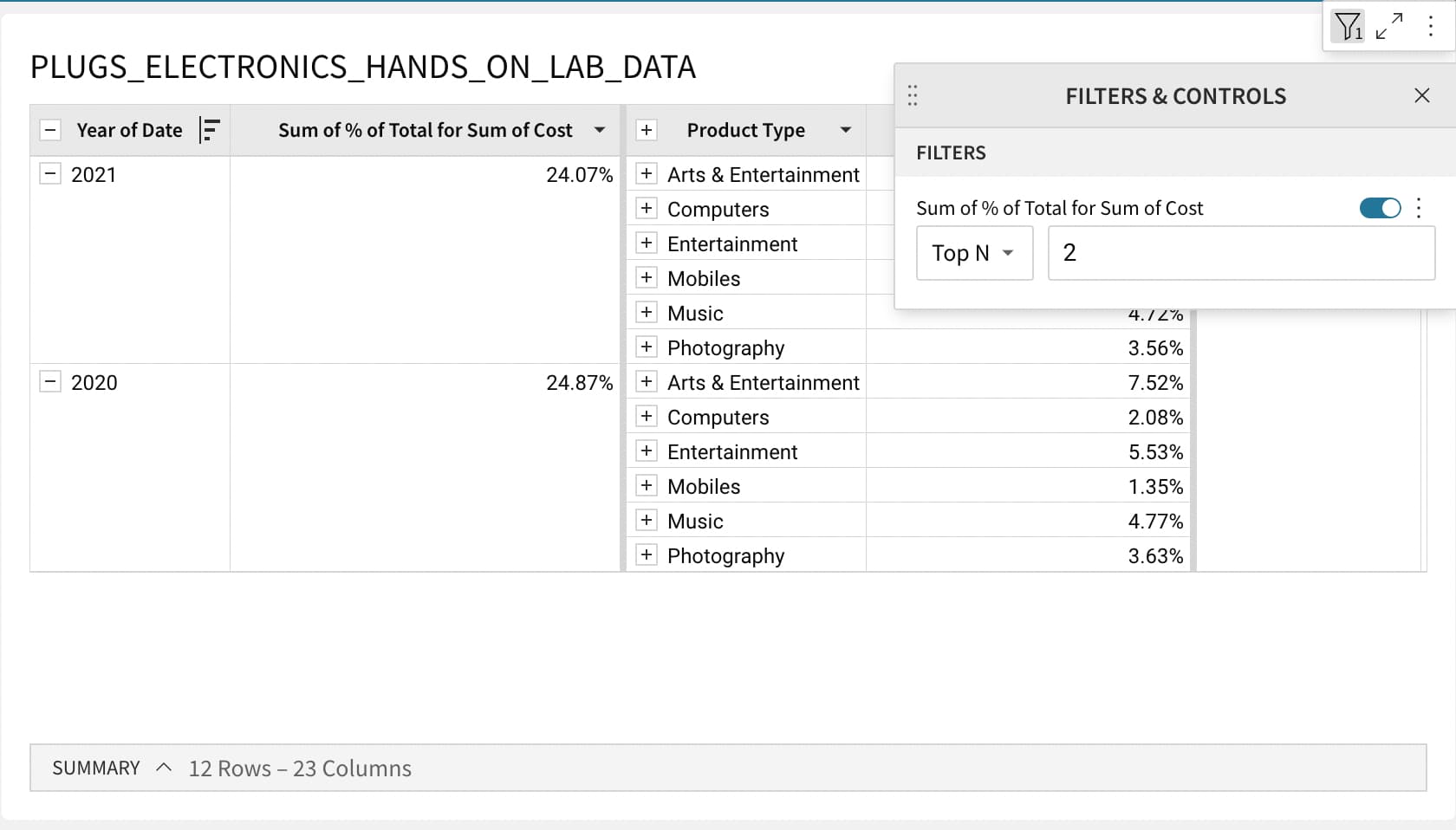The image size is (1456, 830).
Task: Expand Music under 2021
Action: (647, 312)
